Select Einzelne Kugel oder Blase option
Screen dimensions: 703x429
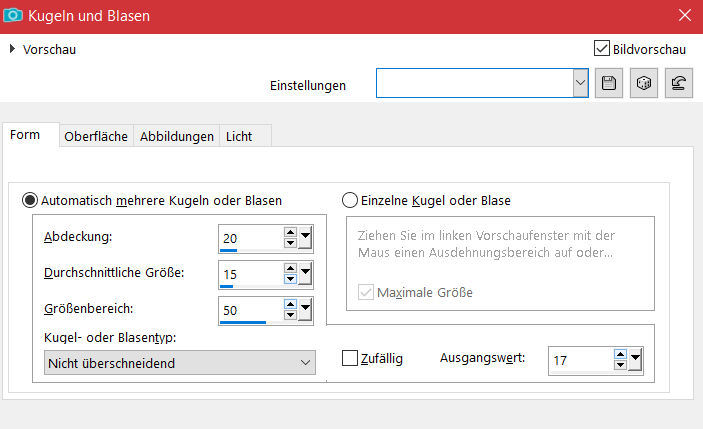350,200
